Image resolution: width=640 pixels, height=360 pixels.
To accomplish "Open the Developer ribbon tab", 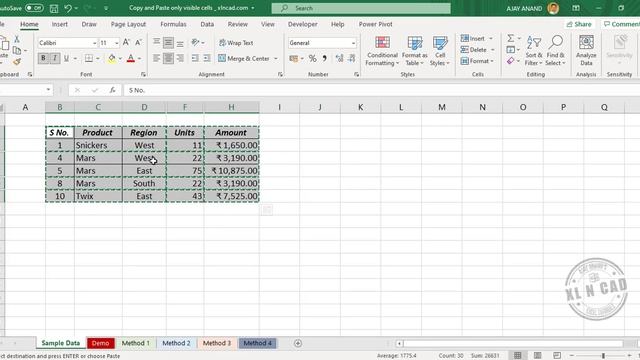I will click(302, 24).
